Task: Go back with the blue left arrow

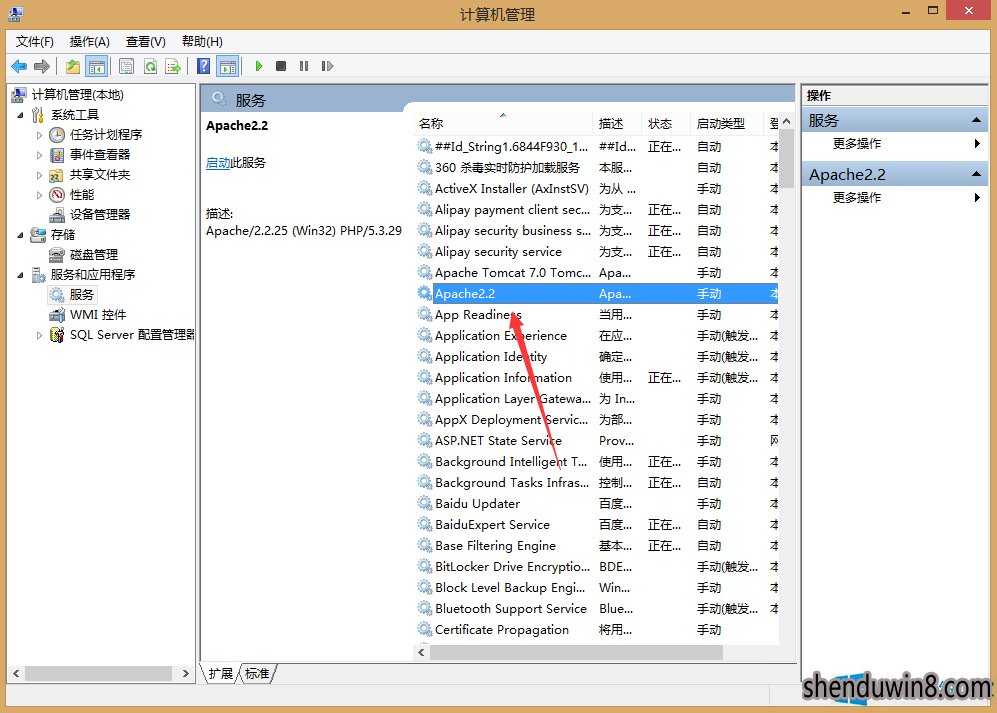Action: [x=19, y=66]
